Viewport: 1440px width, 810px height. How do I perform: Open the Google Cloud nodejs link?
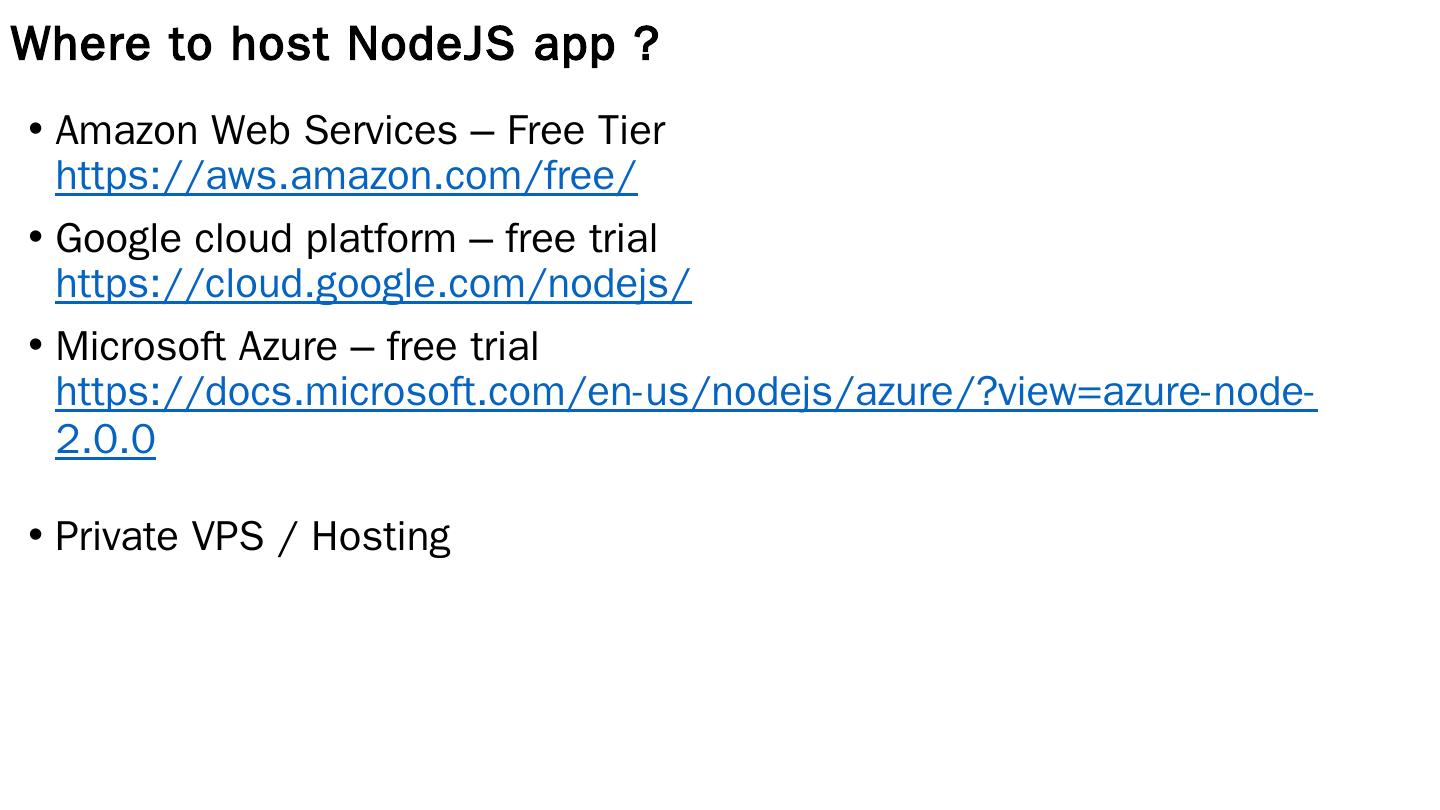[373, 284]
